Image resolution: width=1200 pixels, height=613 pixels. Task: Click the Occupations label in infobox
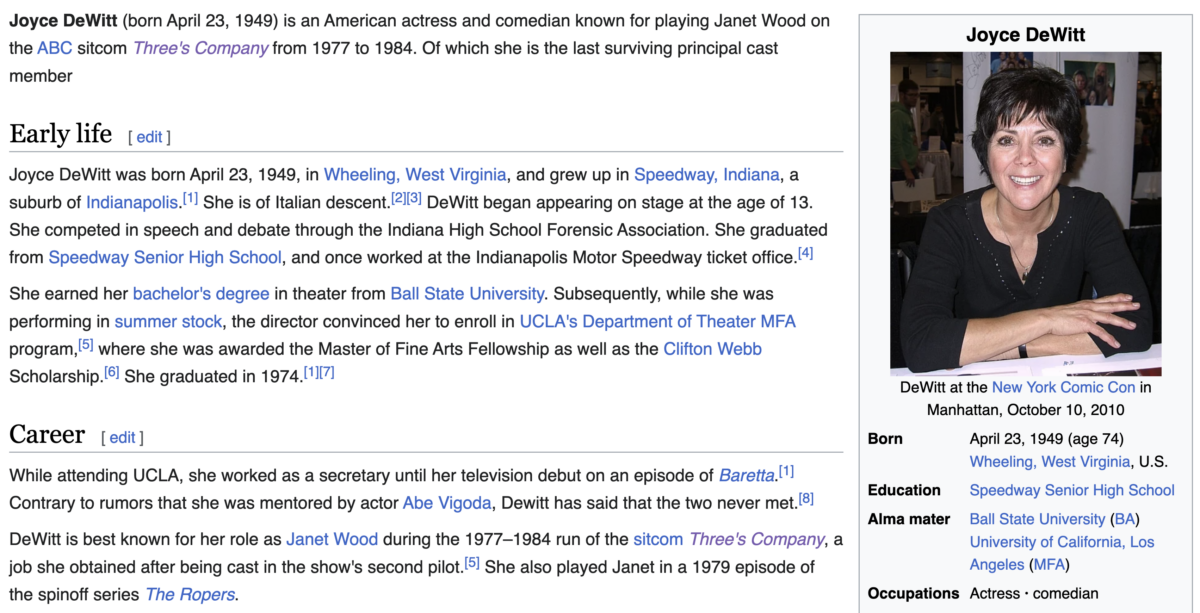(914, 593)
